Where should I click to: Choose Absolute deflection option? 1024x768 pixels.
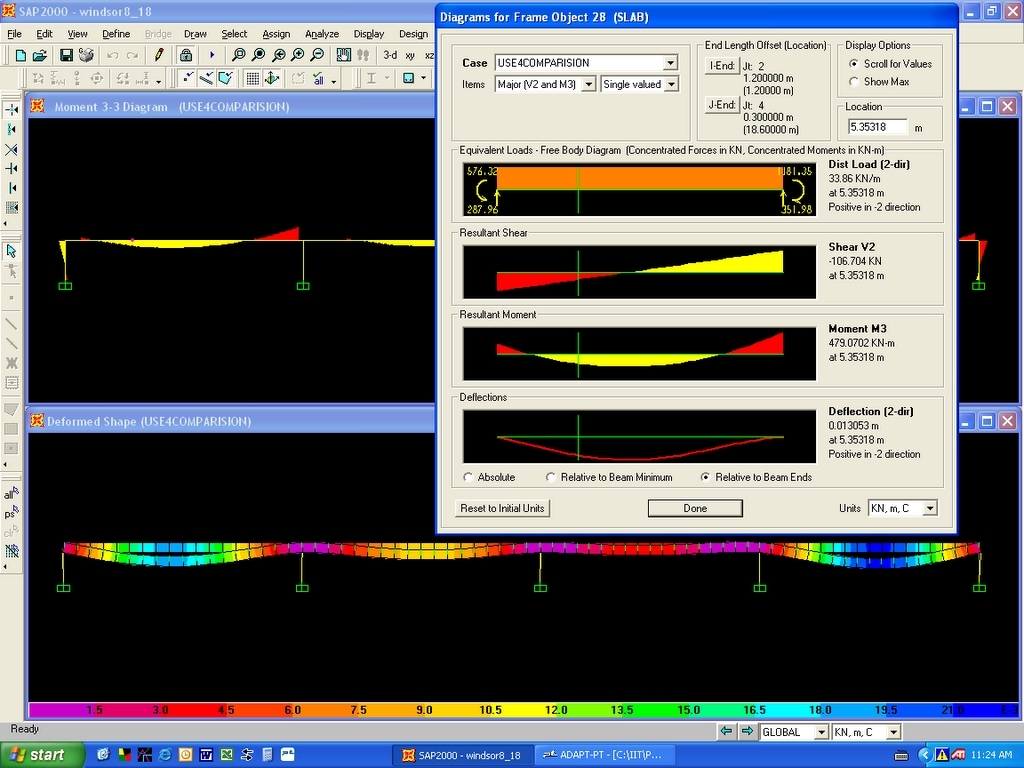click(x=468, y=478)
